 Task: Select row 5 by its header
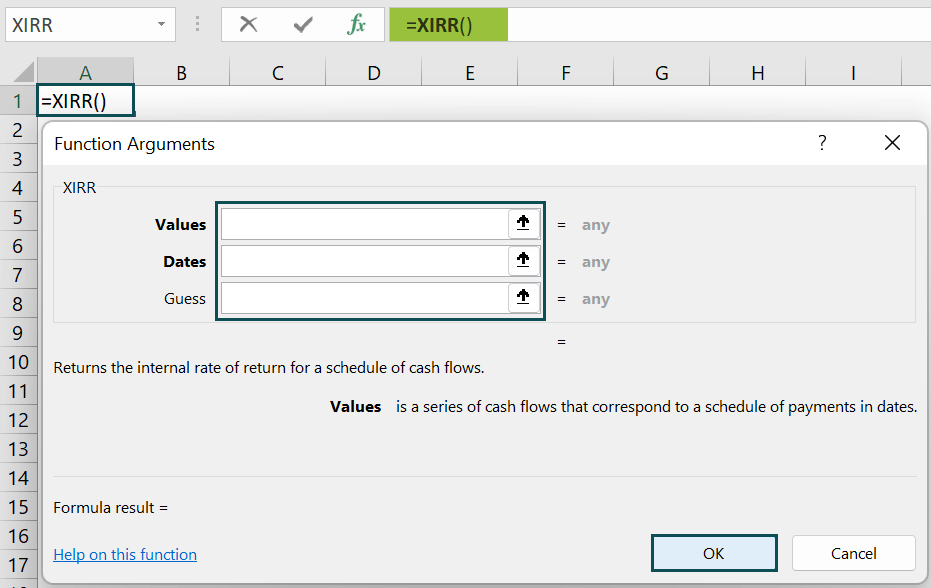pyautogui.click(x=16, y=217)
